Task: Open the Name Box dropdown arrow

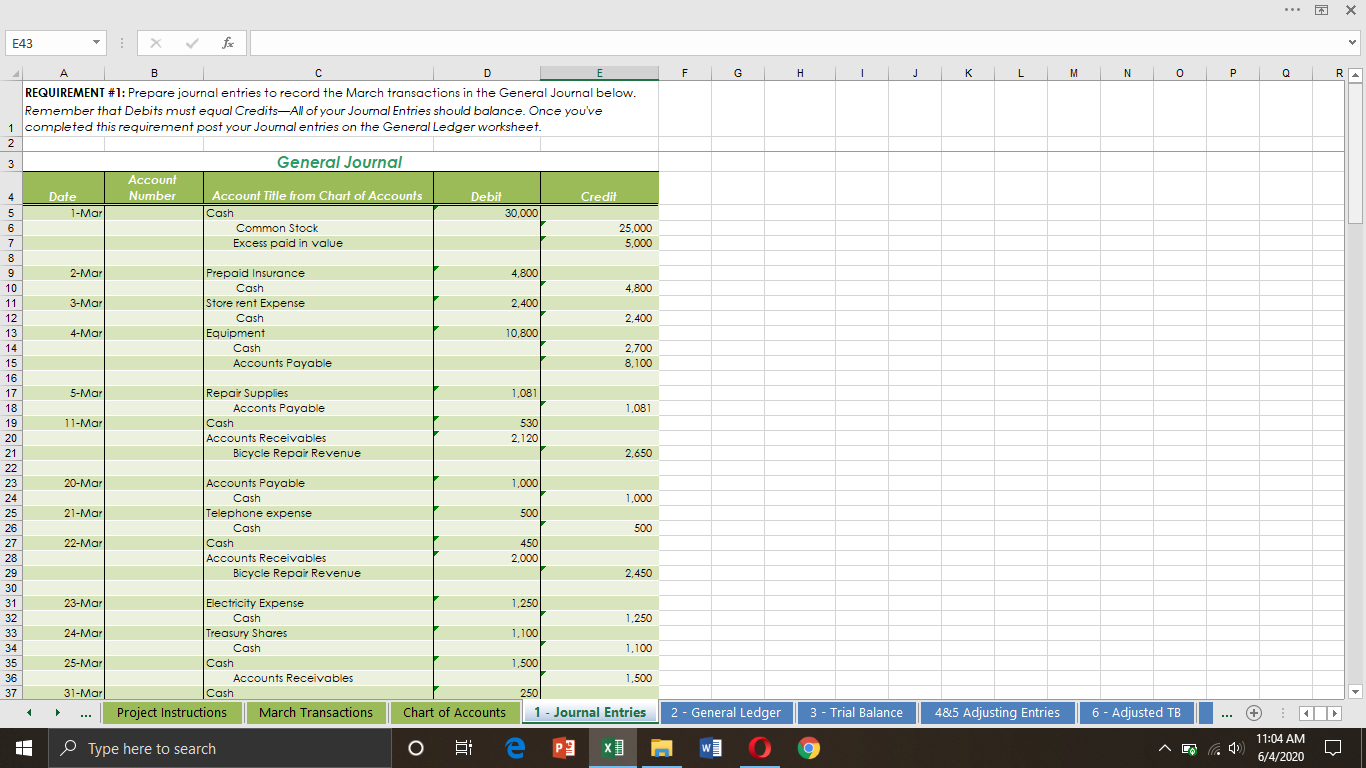Action: tap(95, 43)
